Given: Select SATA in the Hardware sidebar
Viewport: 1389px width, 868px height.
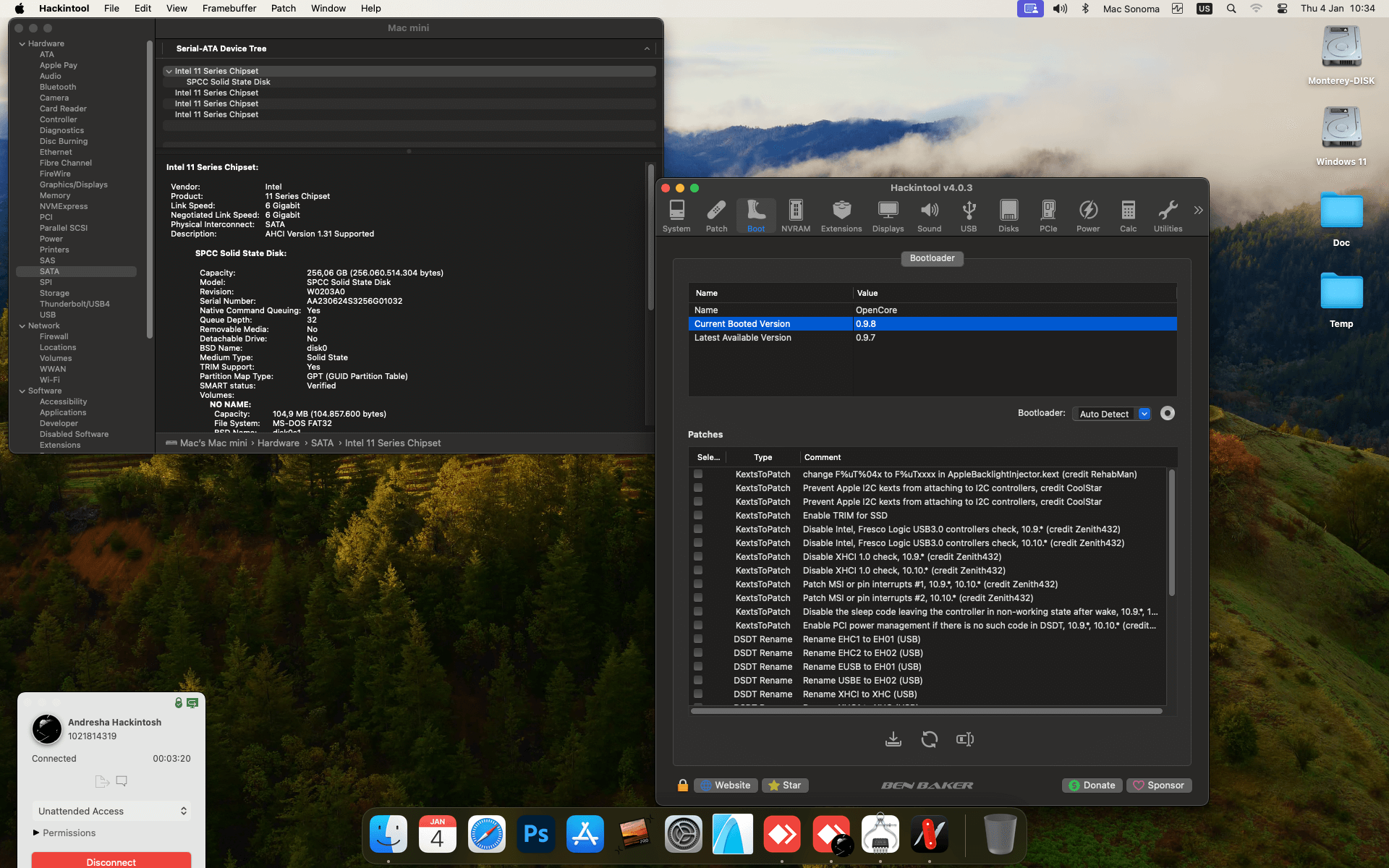Looking at the screenshot, I should tap(50, 272).
